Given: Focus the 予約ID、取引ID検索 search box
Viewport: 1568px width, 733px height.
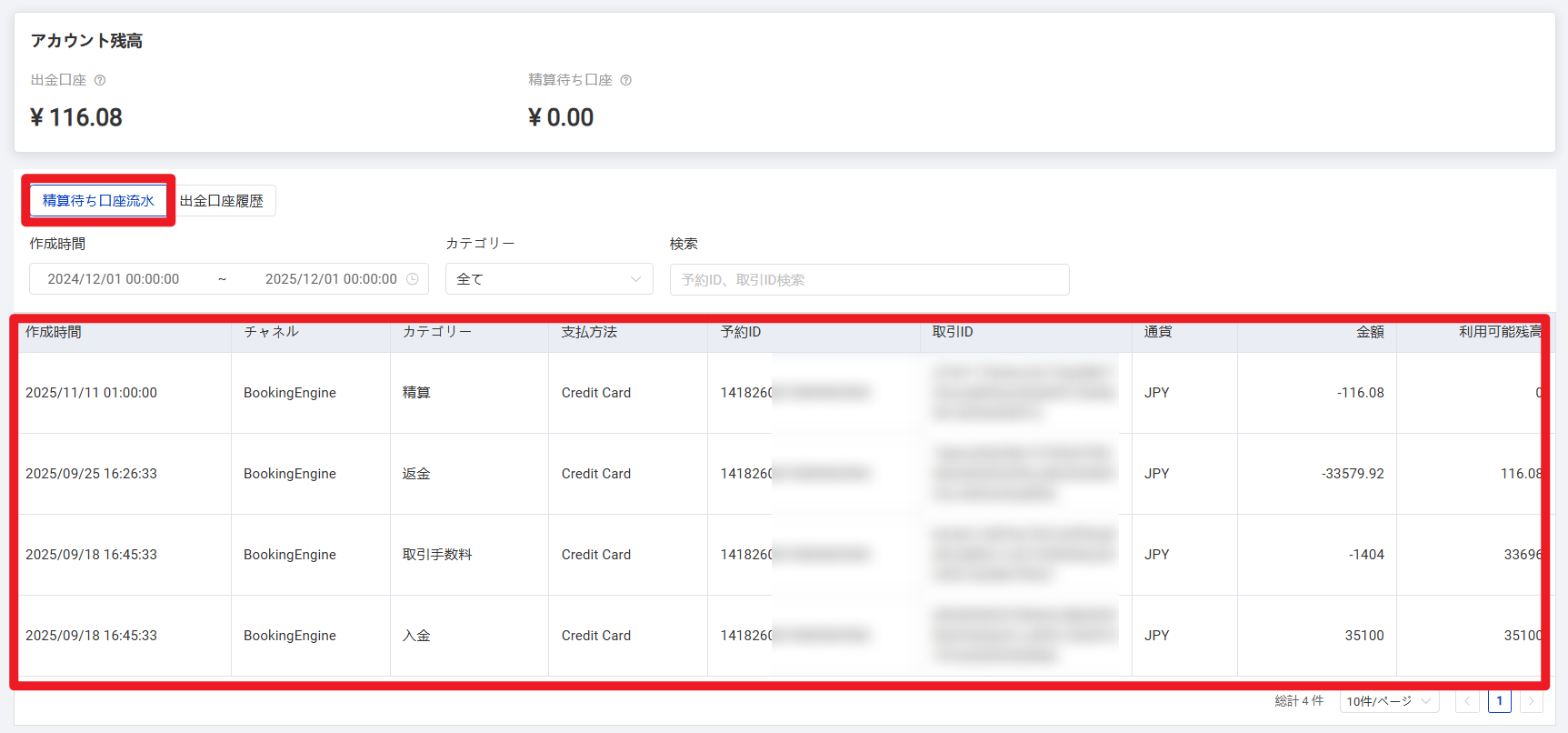Looking at the screenshot, I should [868, 280].
